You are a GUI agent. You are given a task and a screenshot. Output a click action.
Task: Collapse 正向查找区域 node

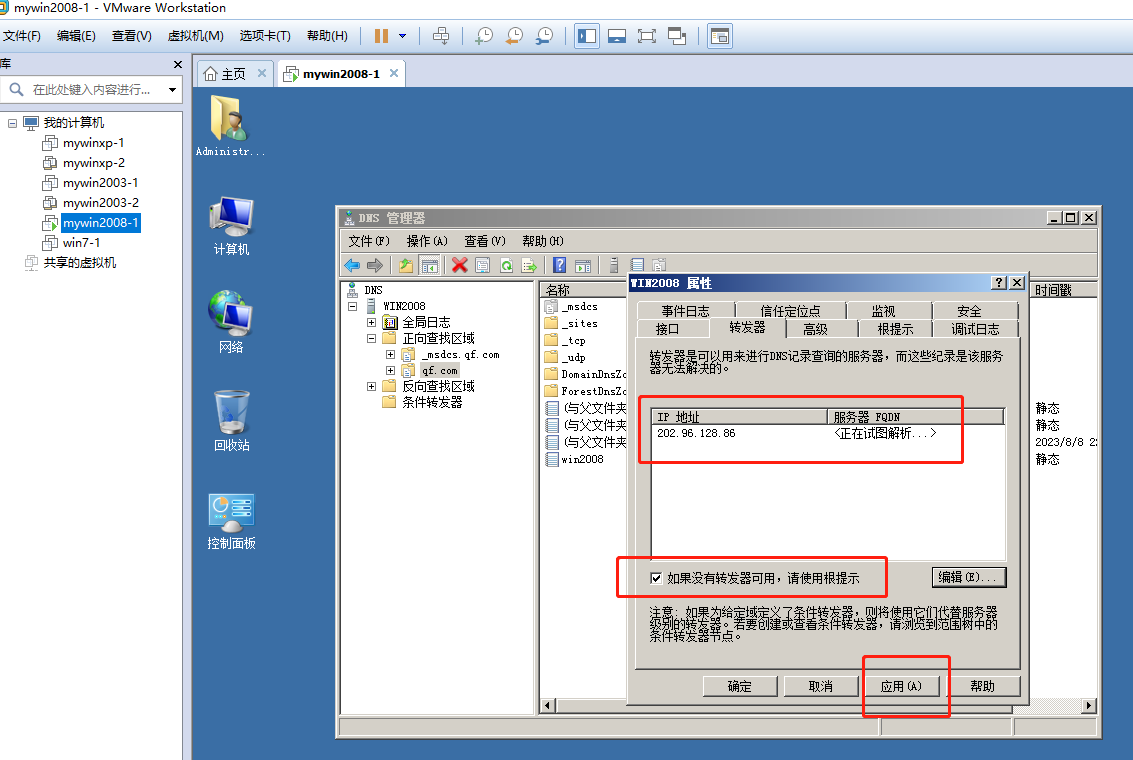tap(371, 338)
